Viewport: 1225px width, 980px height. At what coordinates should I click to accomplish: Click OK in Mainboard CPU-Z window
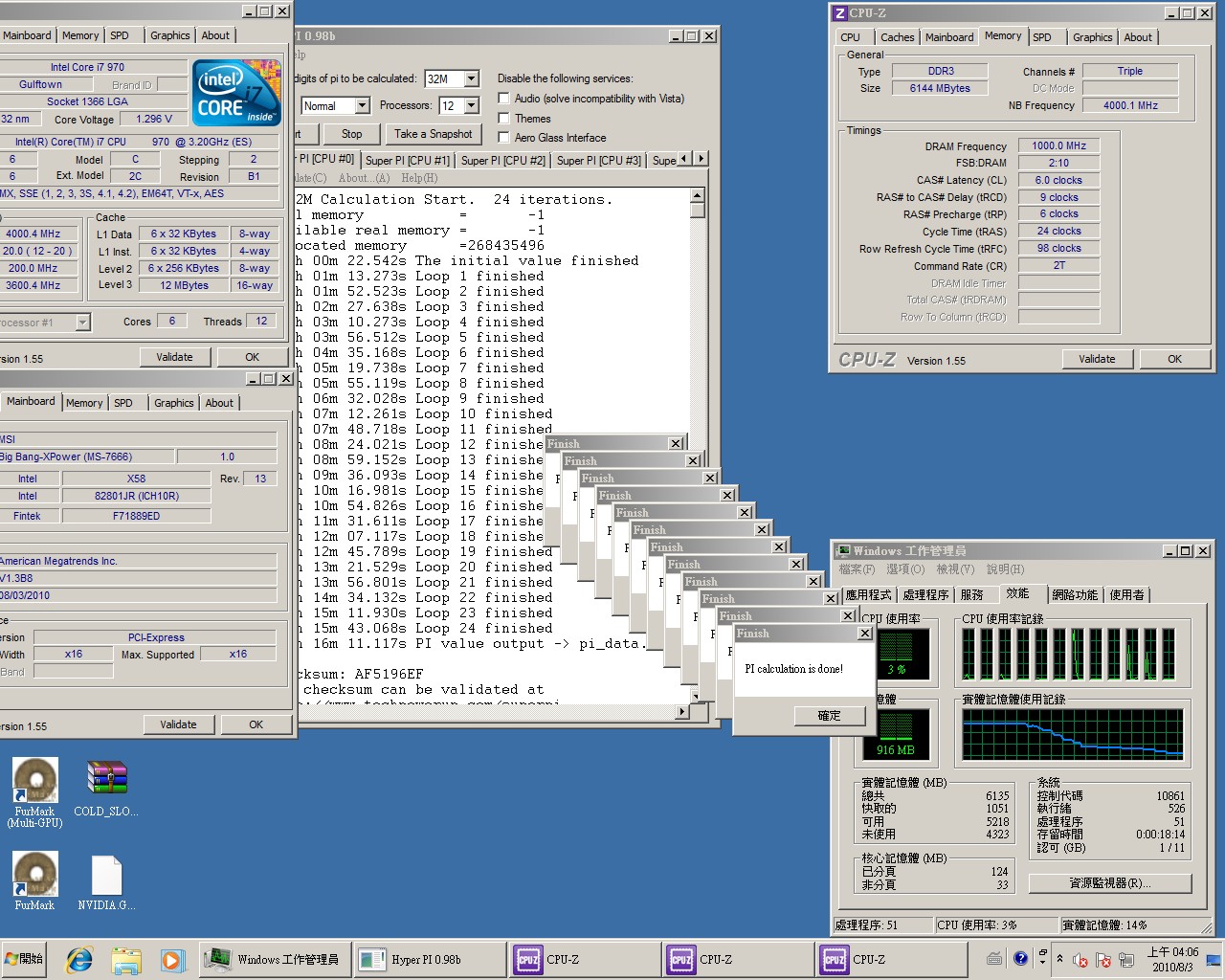[256, 724]
